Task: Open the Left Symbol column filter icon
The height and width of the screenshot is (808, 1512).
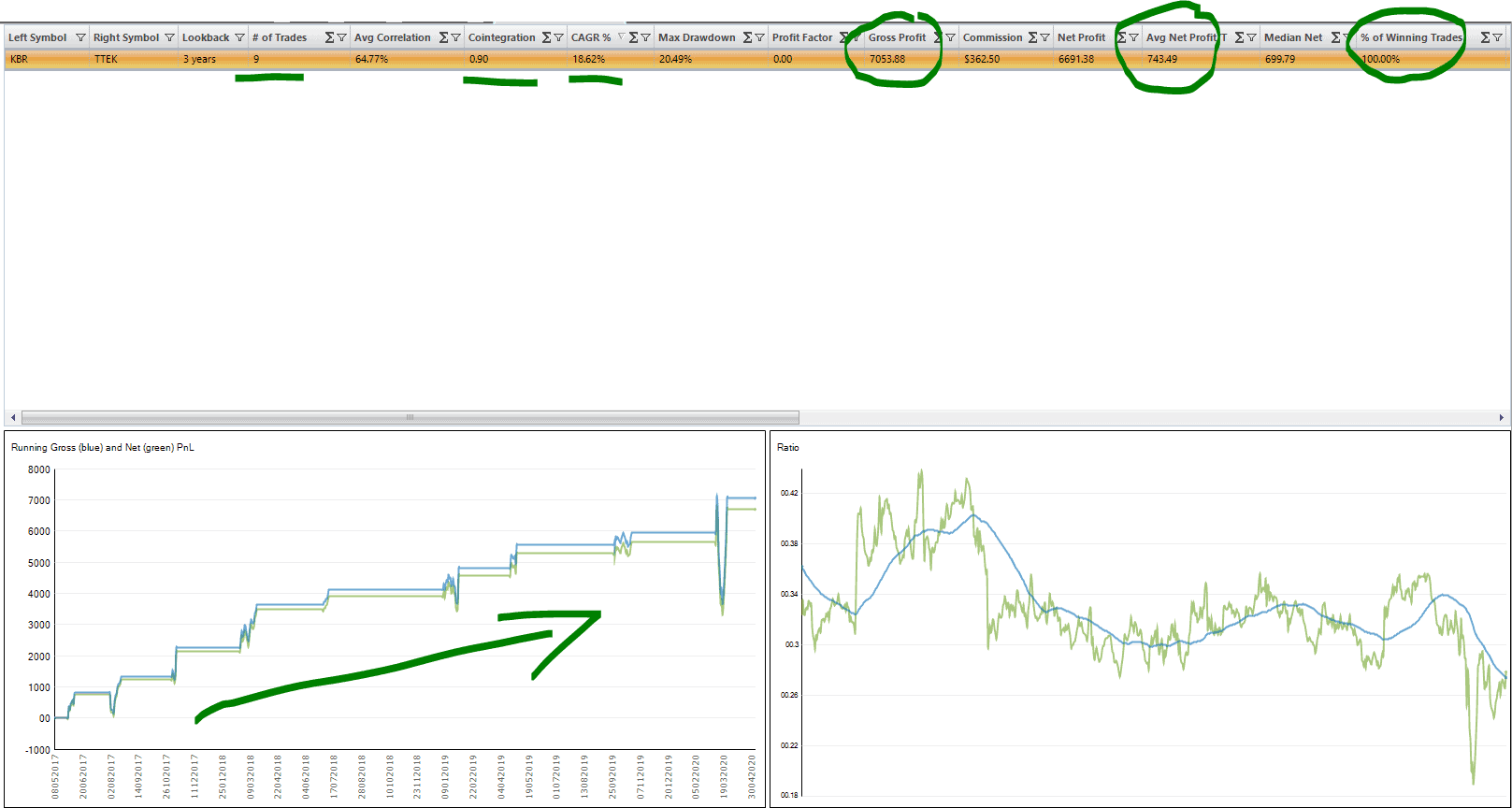Action: [x=80, y=37]
